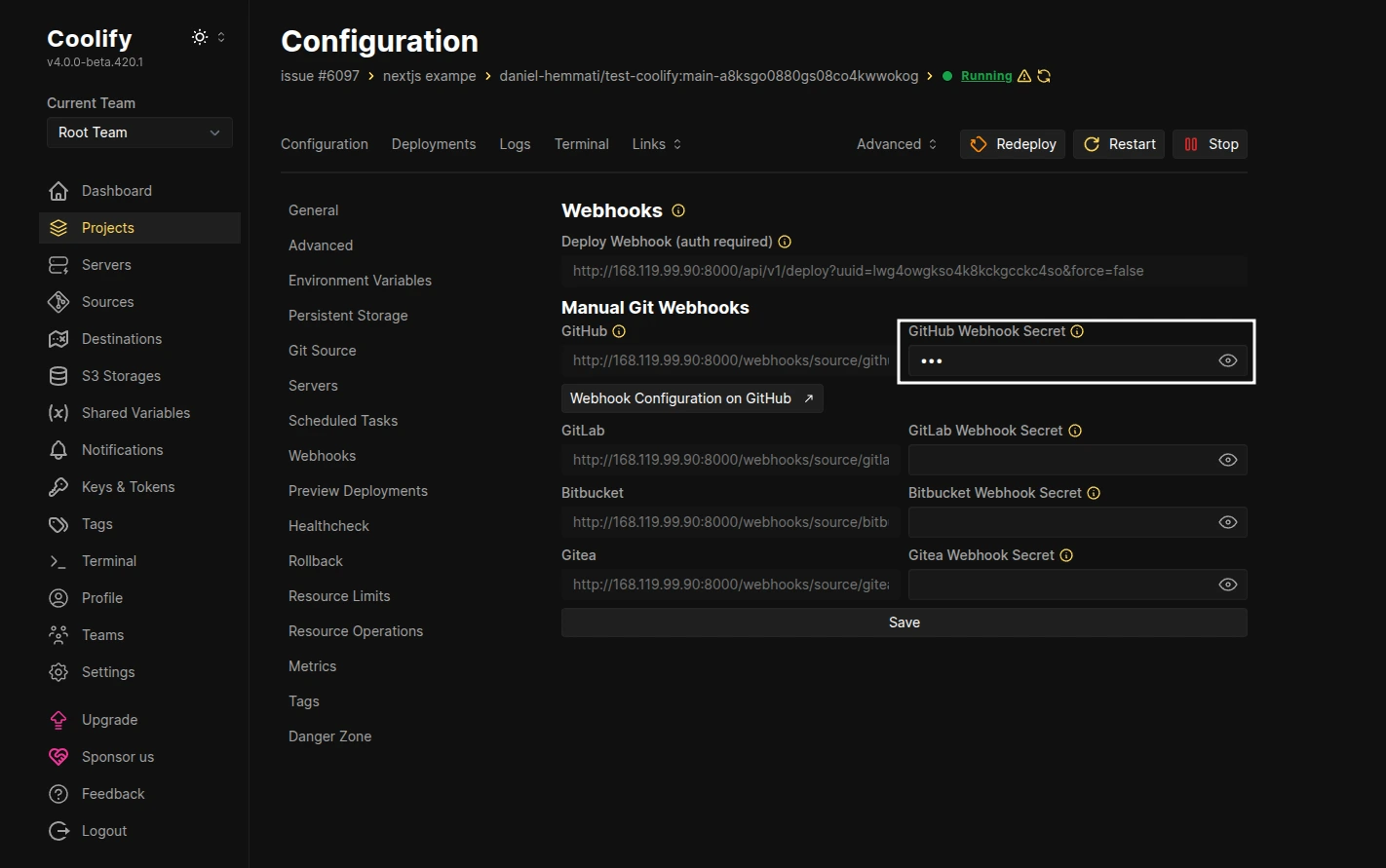The width and height of the screenshot is (1386, 868).
Task: Open the Advanced dropdown
Action: pyautogui.click(x=894, y=143)
